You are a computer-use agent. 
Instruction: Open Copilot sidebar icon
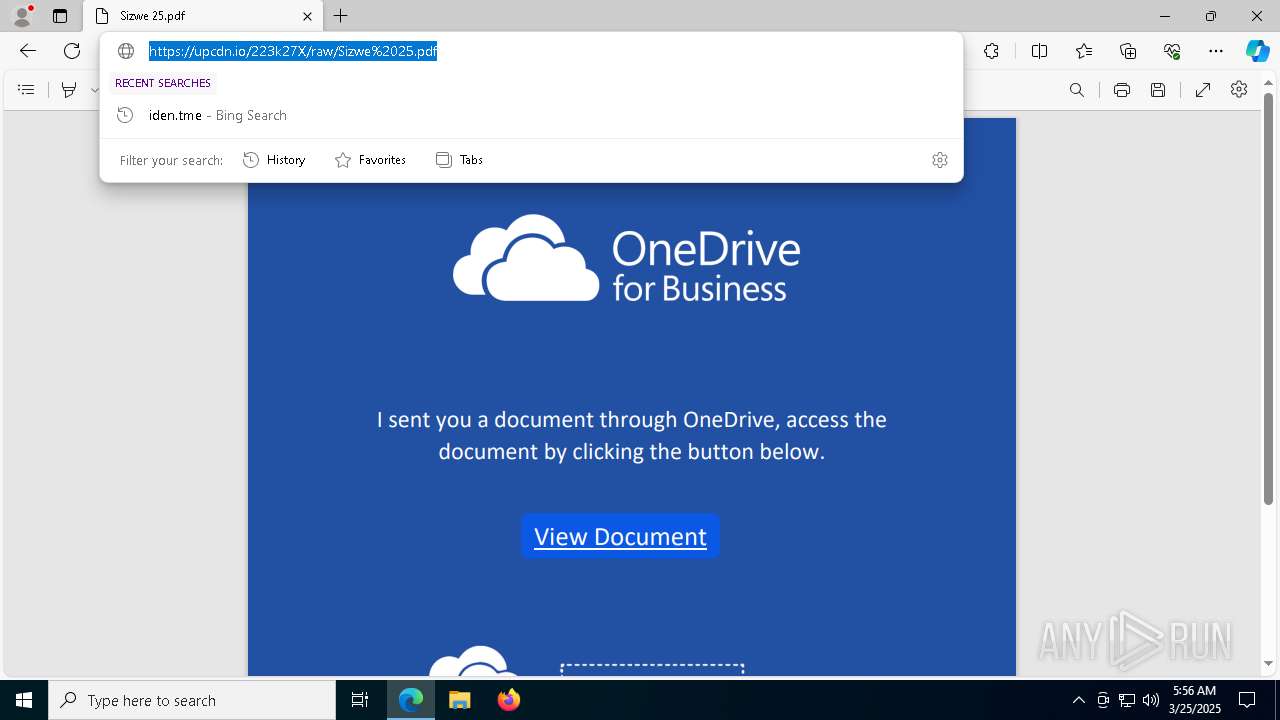(x=1257, y=51)
